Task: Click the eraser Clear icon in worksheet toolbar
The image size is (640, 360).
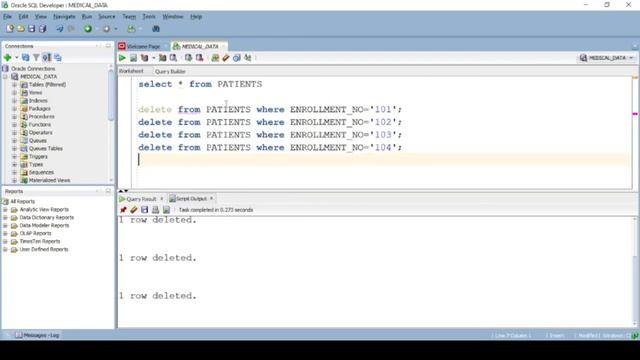Action: coord(226,58)
